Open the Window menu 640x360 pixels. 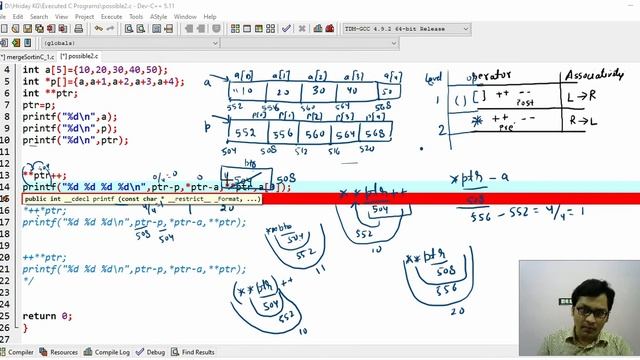(x=185, y=17)
